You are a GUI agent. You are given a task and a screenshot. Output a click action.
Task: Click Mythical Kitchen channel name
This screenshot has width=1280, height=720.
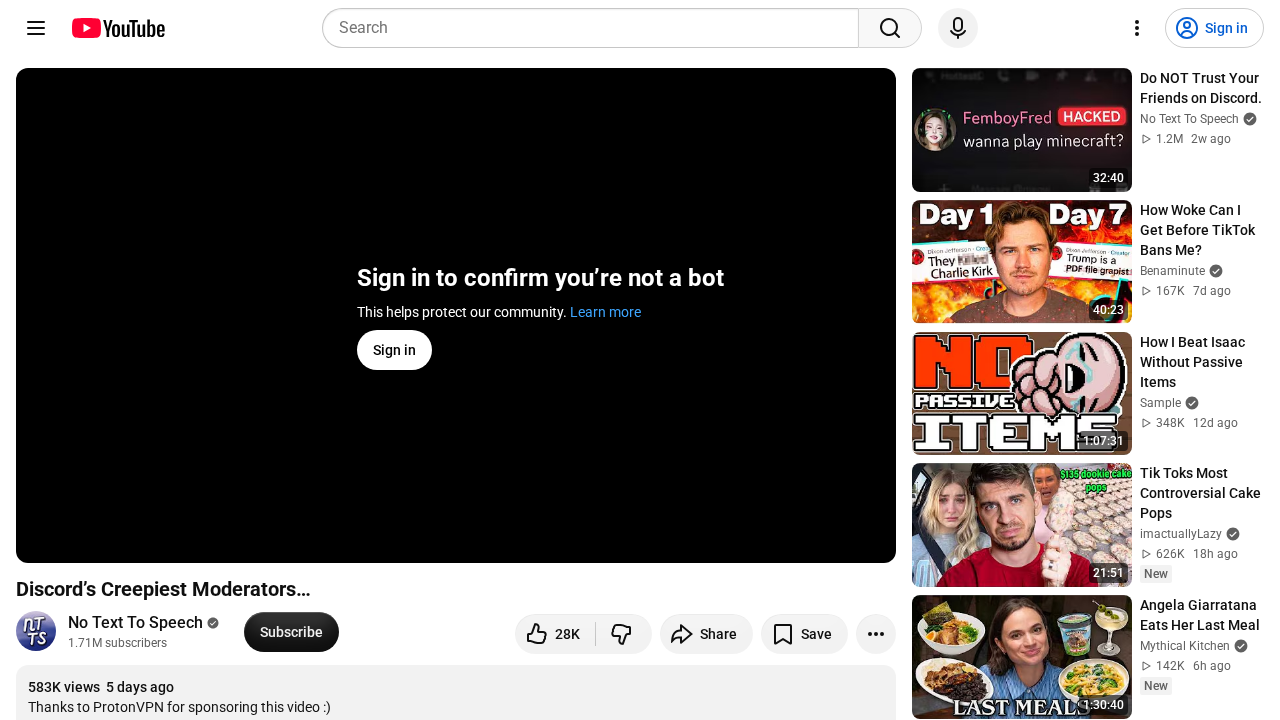[1185, 646]
